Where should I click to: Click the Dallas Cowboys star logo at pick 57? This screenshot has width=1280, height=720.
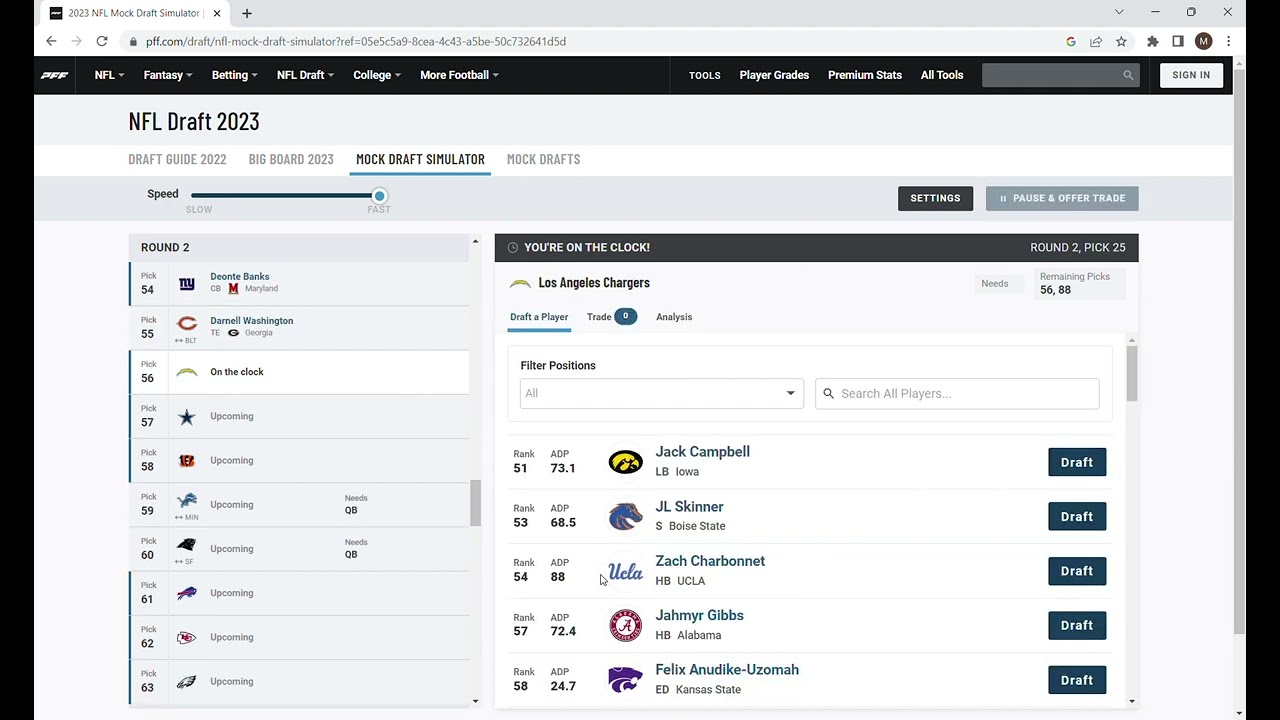tap(187, 417)
